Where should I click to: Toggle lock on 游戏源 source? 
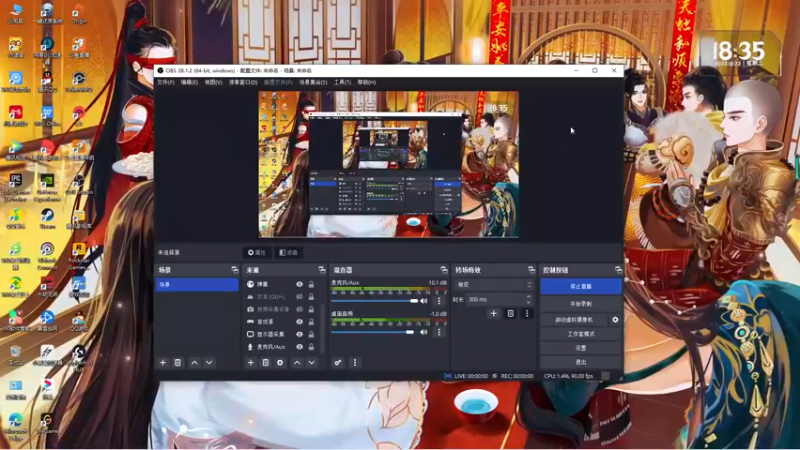311,322
